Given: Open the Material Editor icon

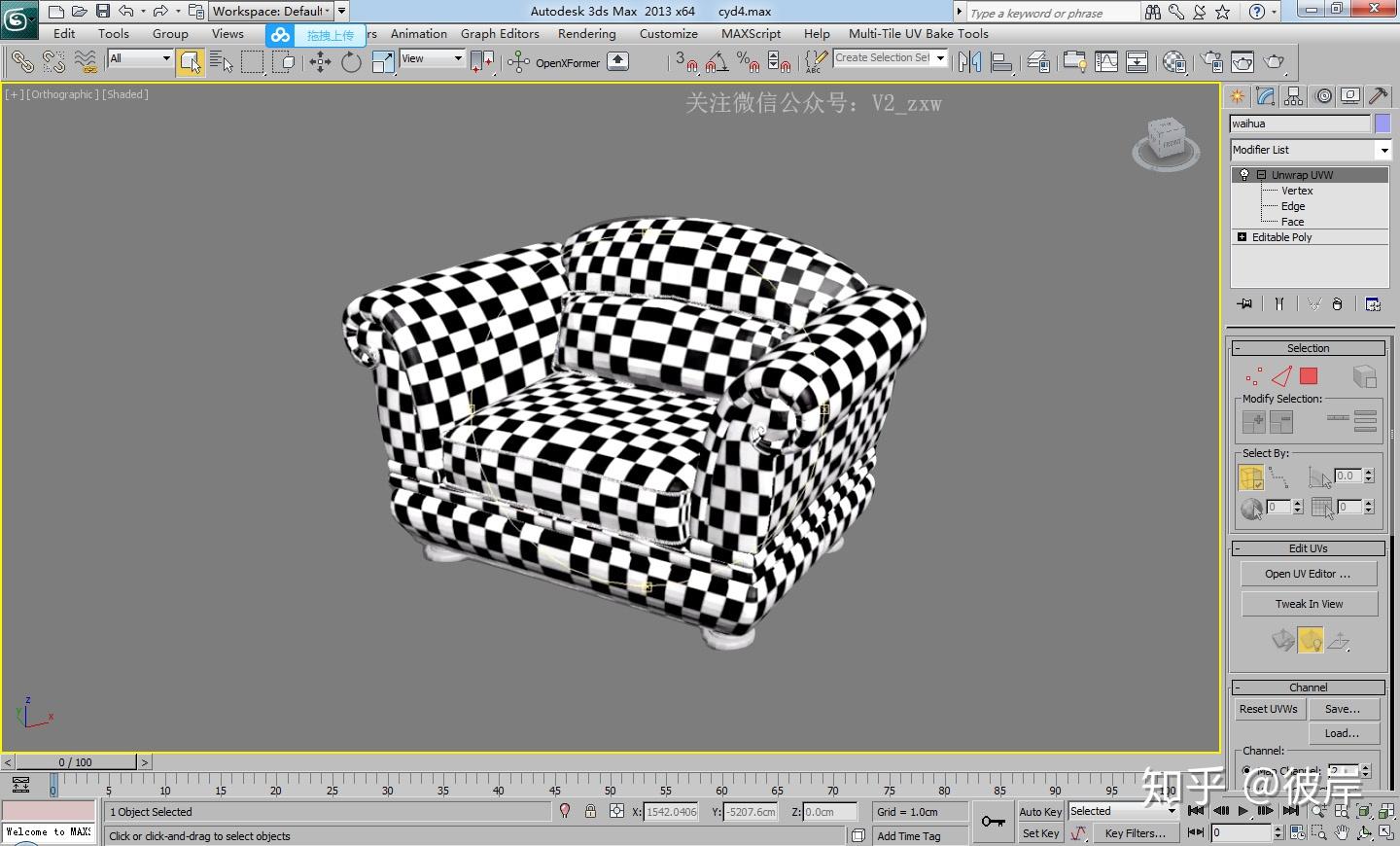Looking at the screenshot, I should pyautogui.click(x=1174, y=62).
